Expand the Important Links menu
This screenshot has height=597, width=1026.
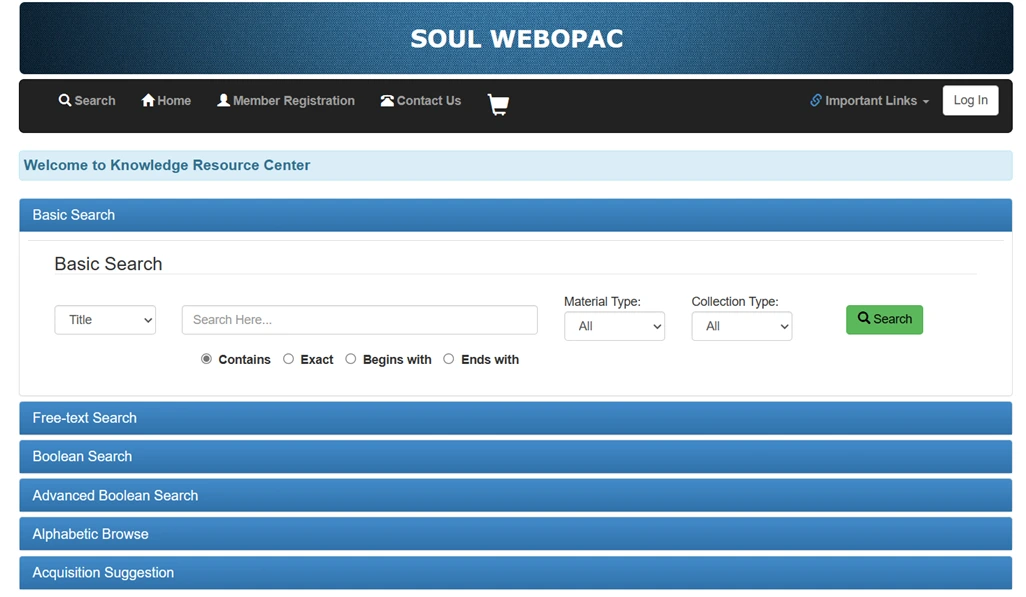868,100
